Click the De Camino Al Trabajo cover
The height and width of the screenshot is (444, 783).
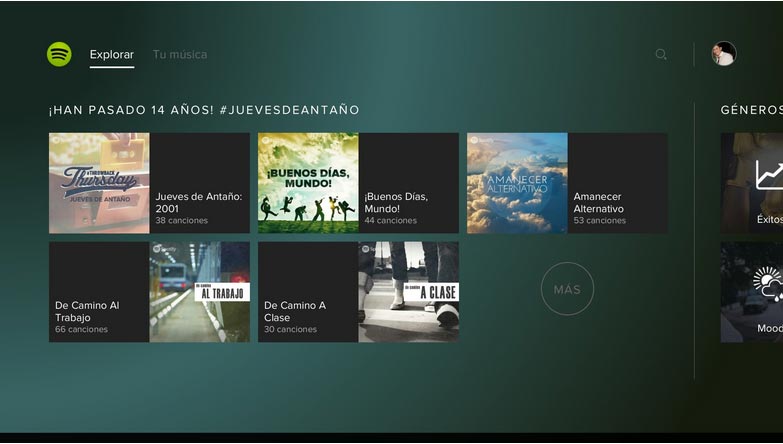[200, 292]
